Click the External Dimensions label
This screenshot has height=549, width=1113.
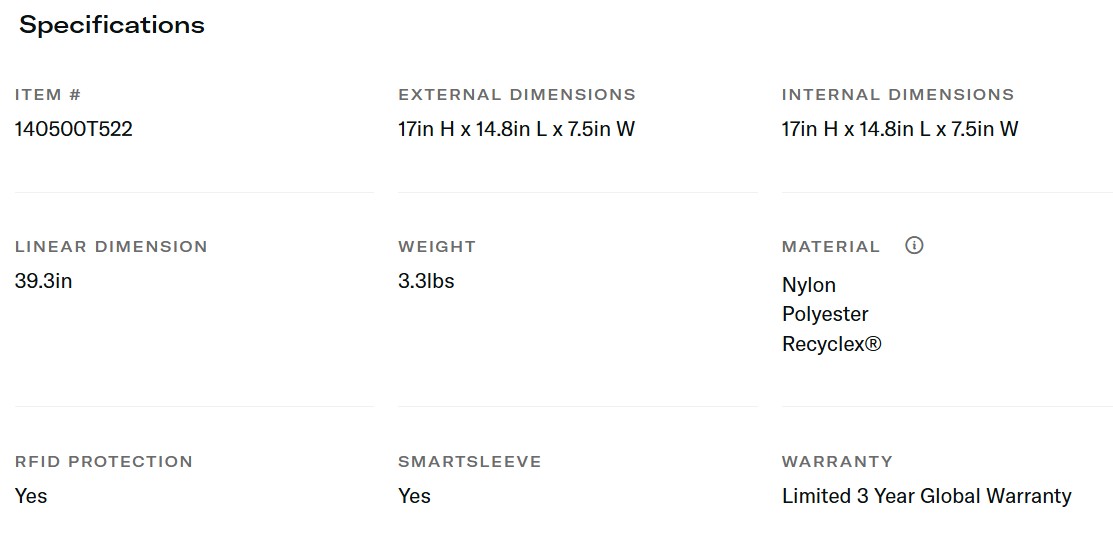517,95
